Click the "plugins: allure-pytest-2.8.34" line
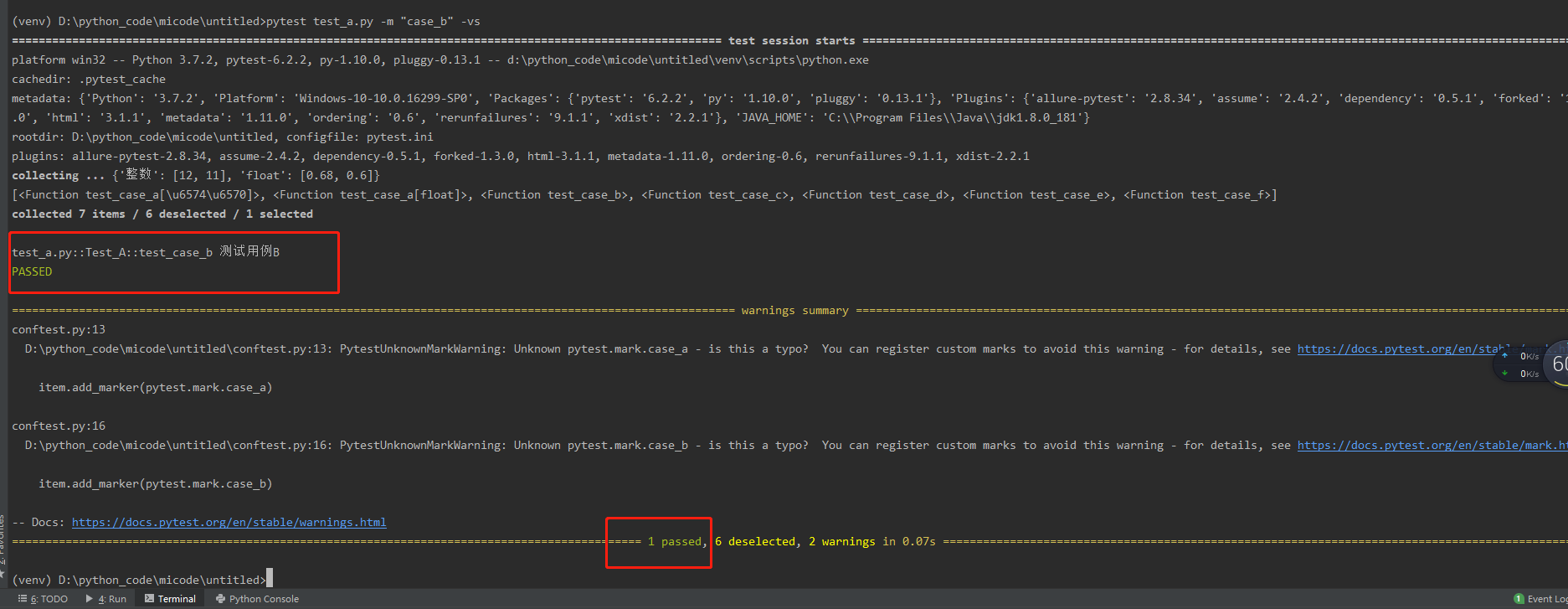The height and width of the screenshot is (609, 1568). click(x=521, y=156)
